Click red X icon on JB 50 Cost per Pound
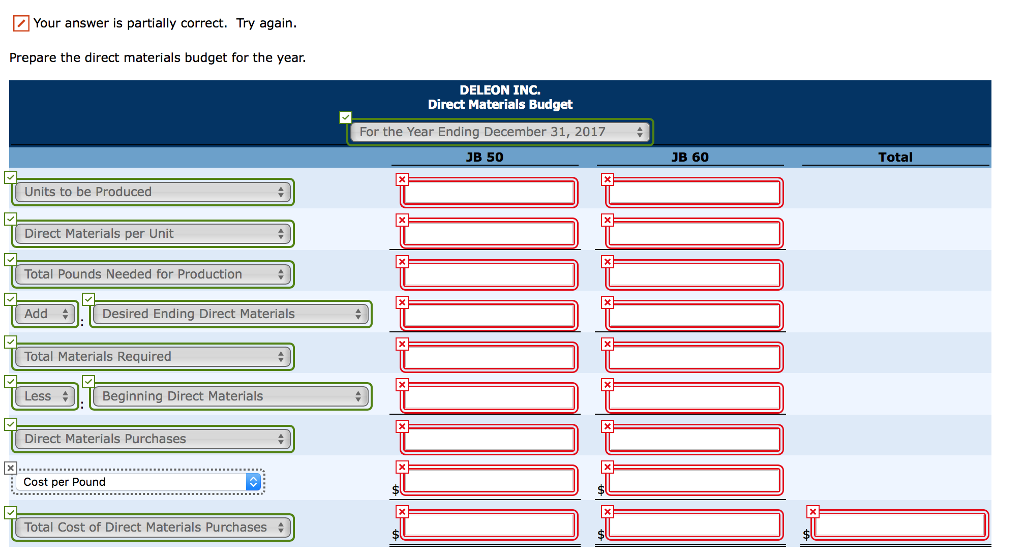The image size is (1024, 558). (402, 467)
